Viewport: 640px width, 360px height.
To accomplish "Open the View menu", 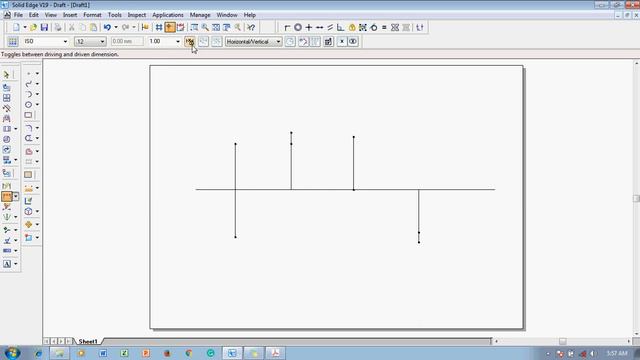I will point(51,15).
